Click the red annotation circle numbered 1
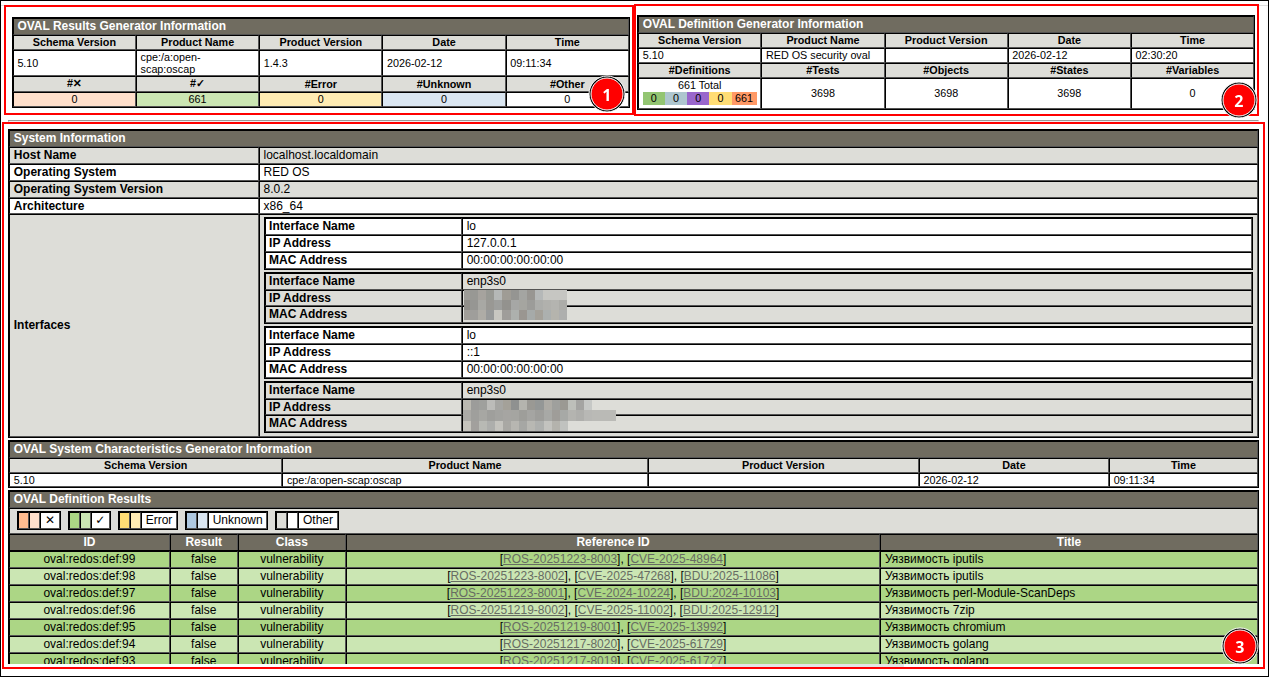The height and width of the screenshot is (677, 1269). (605, 95)
